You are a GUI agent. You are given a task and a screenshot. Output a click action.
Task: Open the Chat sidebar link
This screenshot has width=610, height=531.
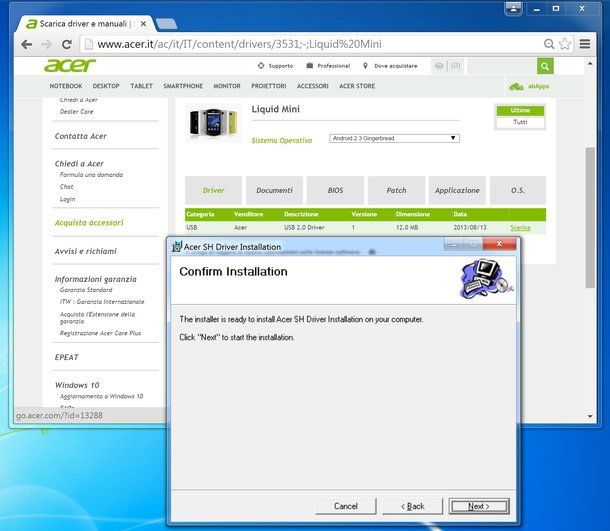point(67,187)
